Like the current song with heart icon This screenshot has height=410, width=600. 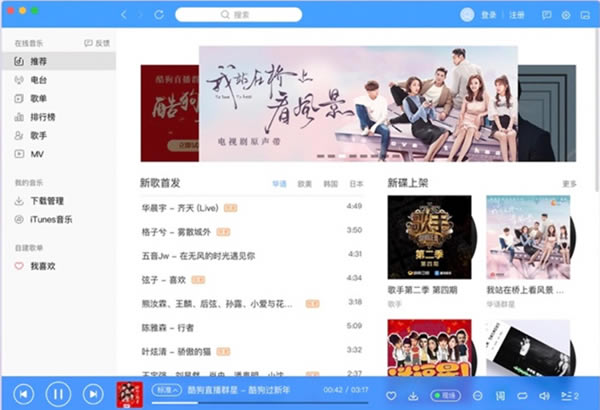(391, 396)
